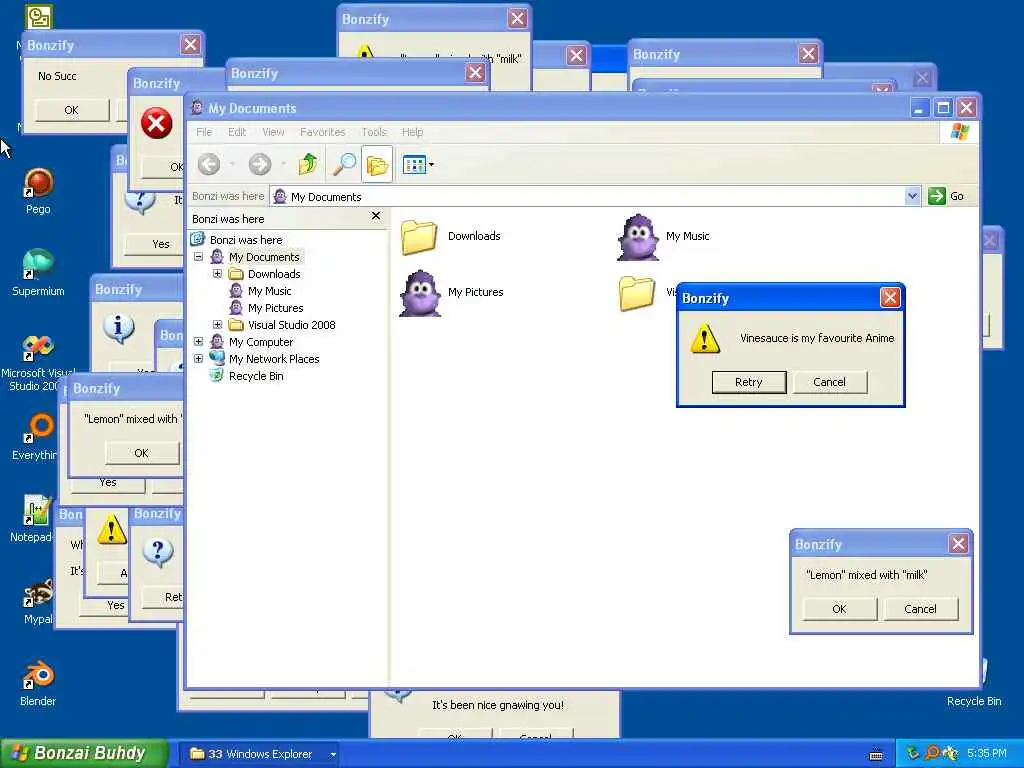Open Microsoft Visual Studio desktop shortcut
The width and height of the screenshot is (1024, 768).
tap(38, 363)
